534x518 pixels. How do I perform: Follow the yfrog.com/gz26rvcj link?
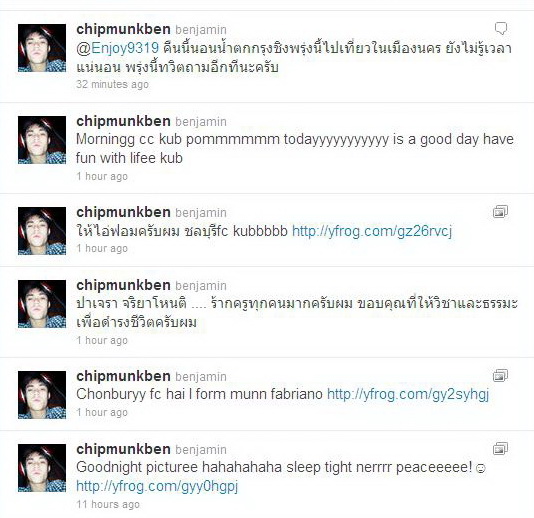372,231
